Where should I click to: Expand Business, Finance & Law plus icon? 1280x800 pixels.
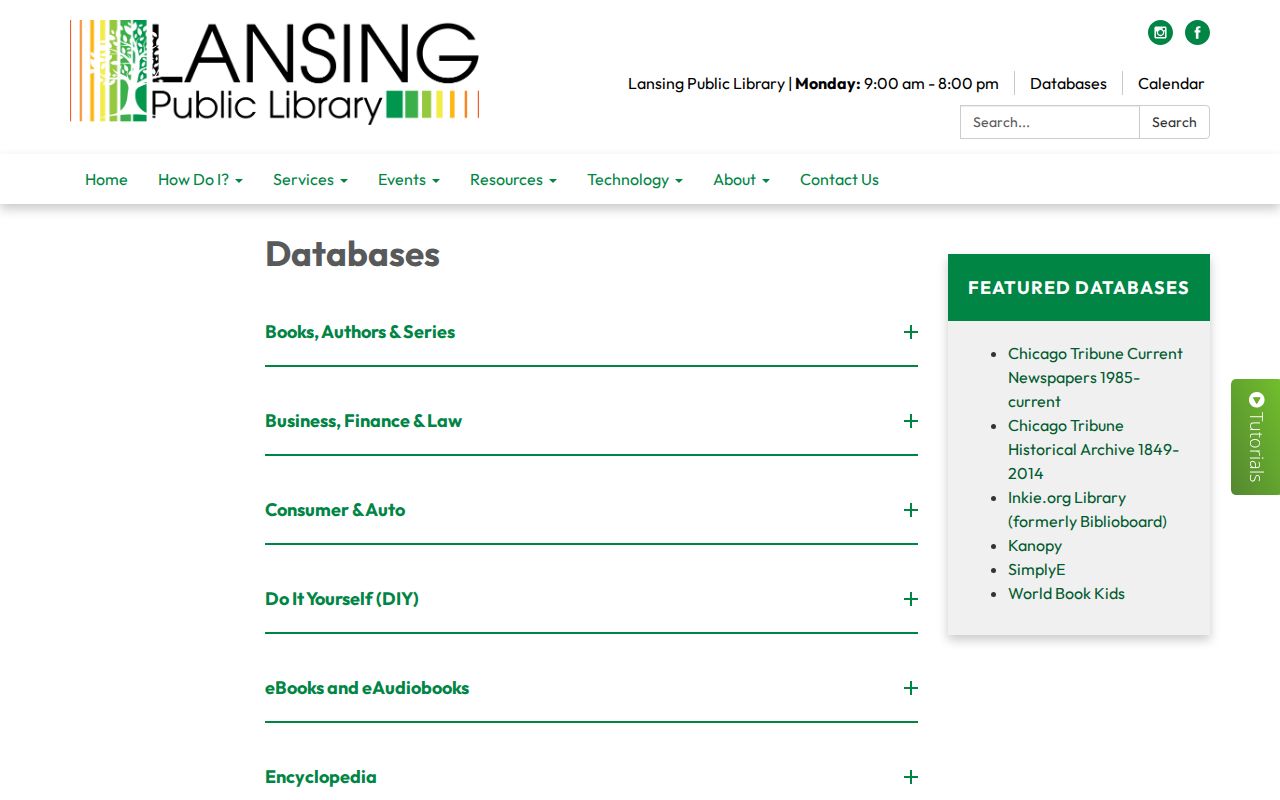click(910, 421)
